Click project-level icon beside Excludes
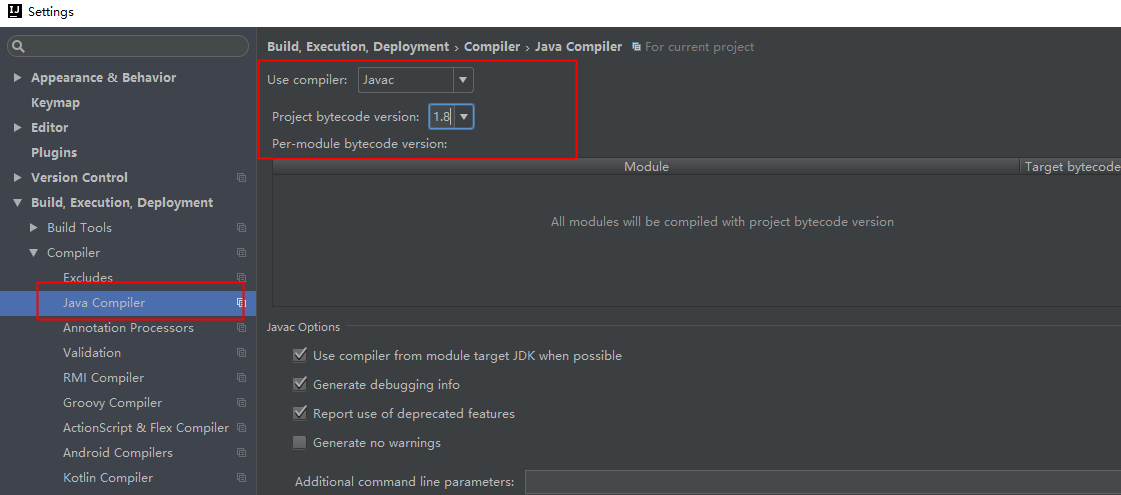The height and width of the screenshot is (495, 1121). (242, 278)
